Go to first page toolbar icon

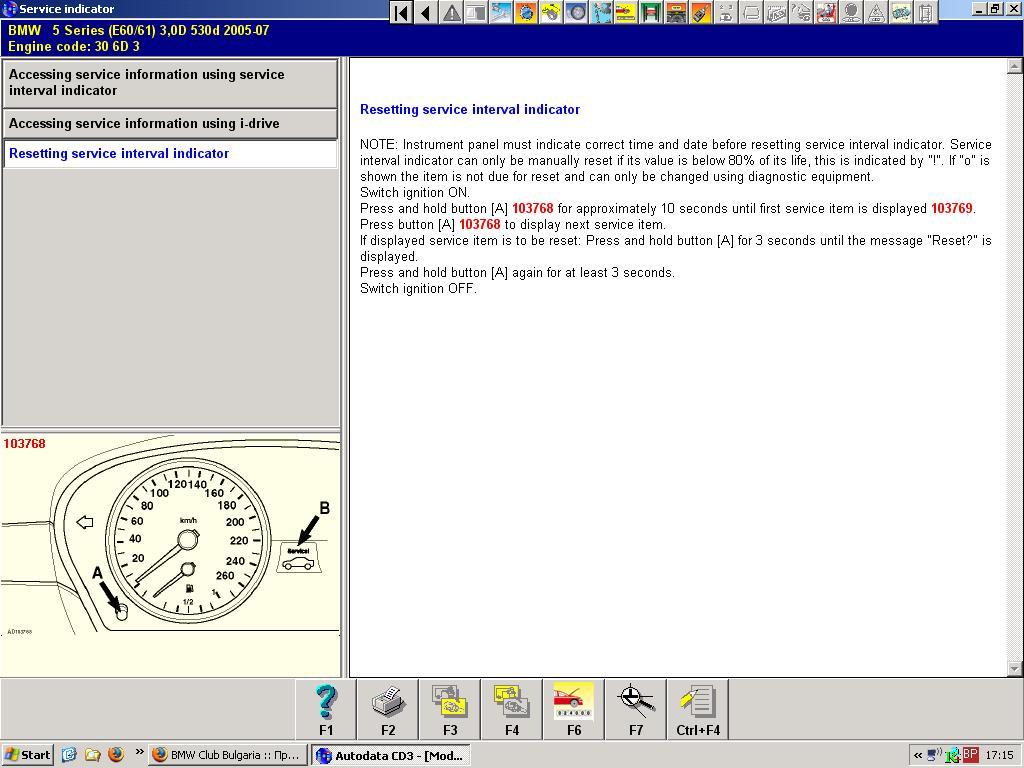click(402, 12)
